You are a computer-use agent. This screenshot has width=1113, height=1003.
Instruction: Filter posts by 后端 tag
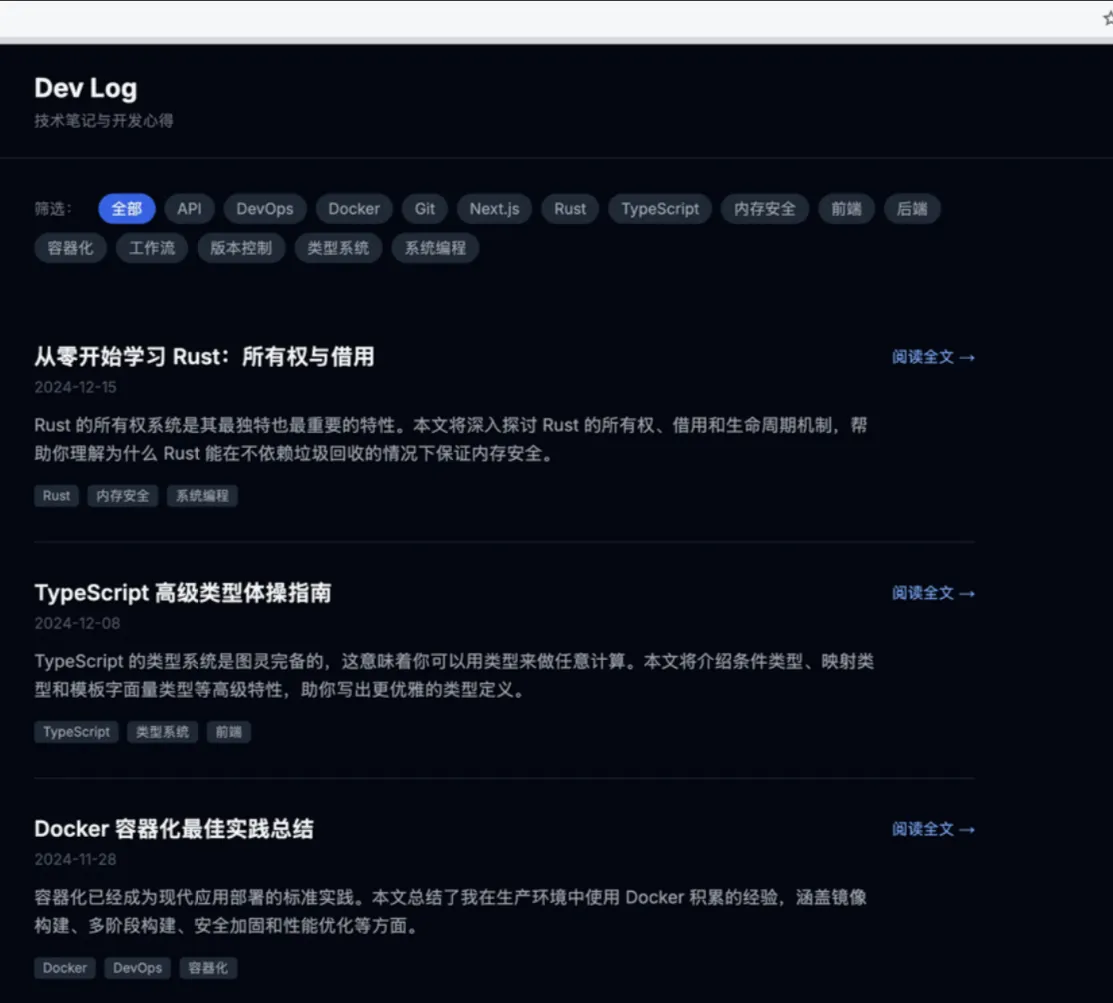912,209
